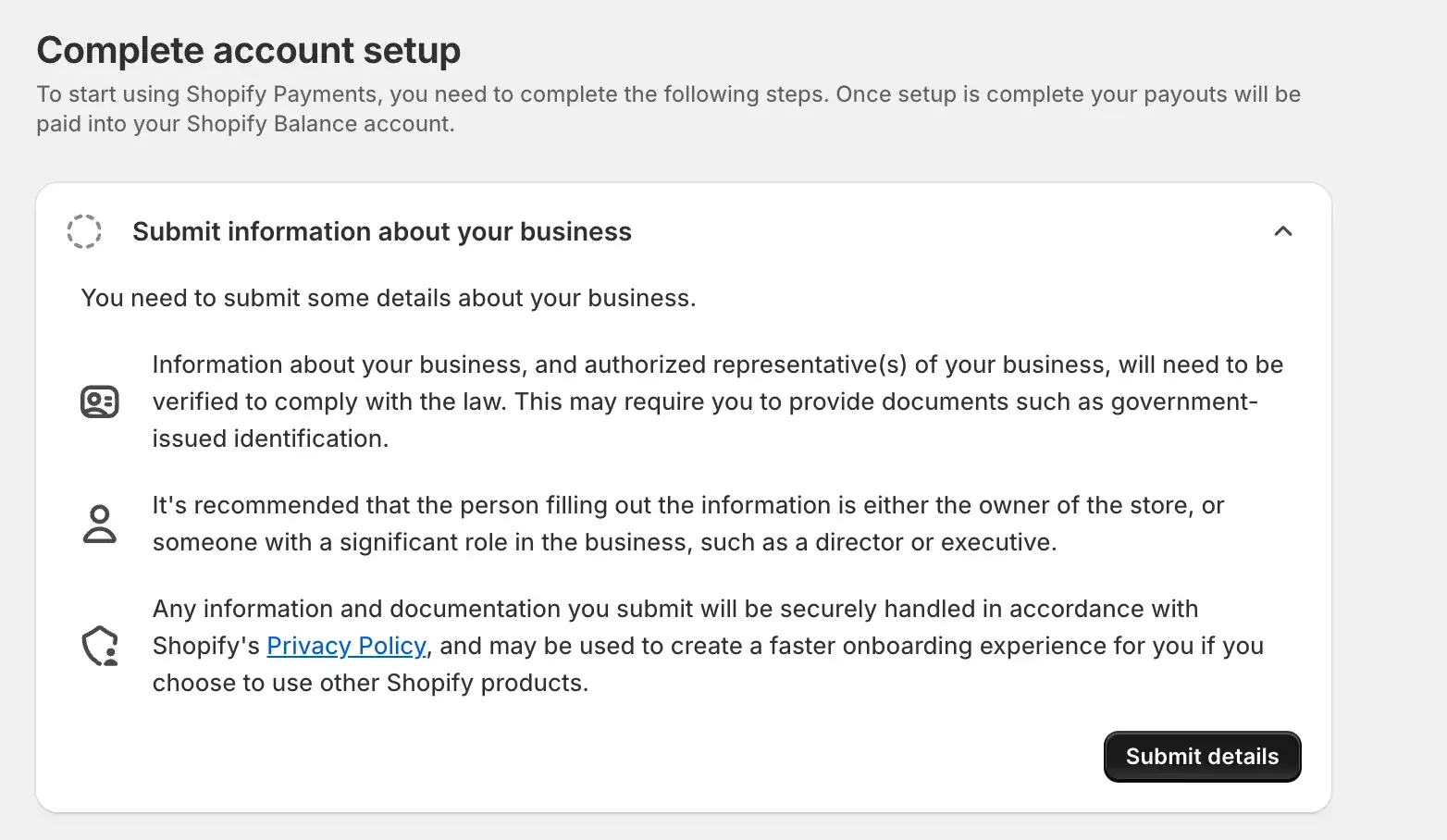Click the Complete account setup heading
The width and height of the screenshot is (1447, 840).
[x=248, y=50]
